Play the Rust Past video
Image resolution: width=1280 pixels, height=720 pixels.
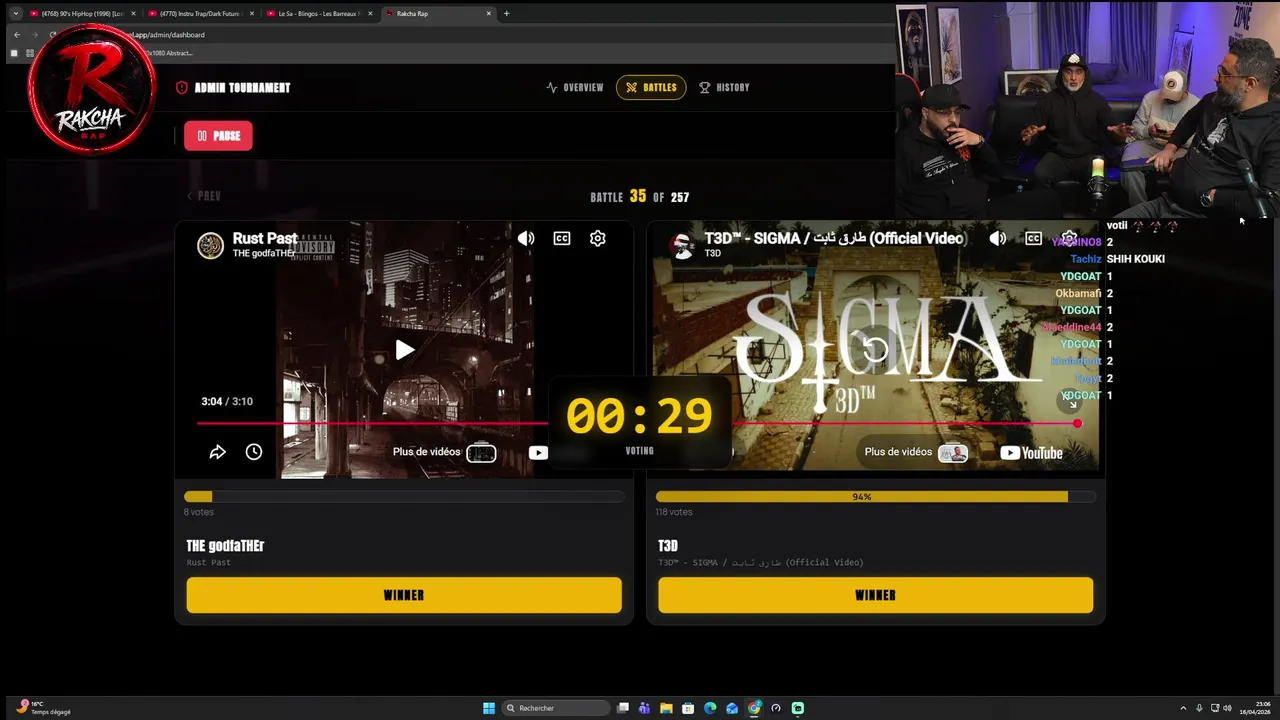pyautogui.click(x=404, y=350)
